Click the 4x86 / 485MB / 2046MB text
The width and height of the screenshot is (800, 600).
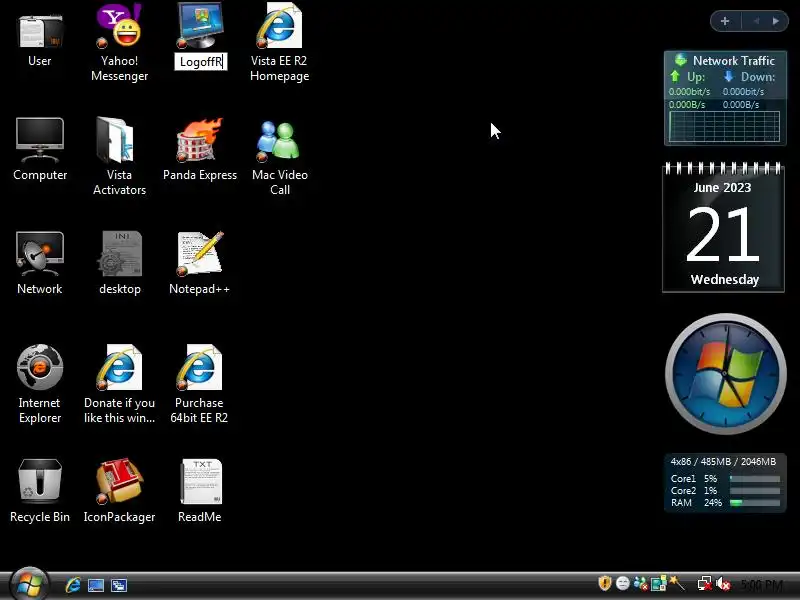tap(723, 462)
